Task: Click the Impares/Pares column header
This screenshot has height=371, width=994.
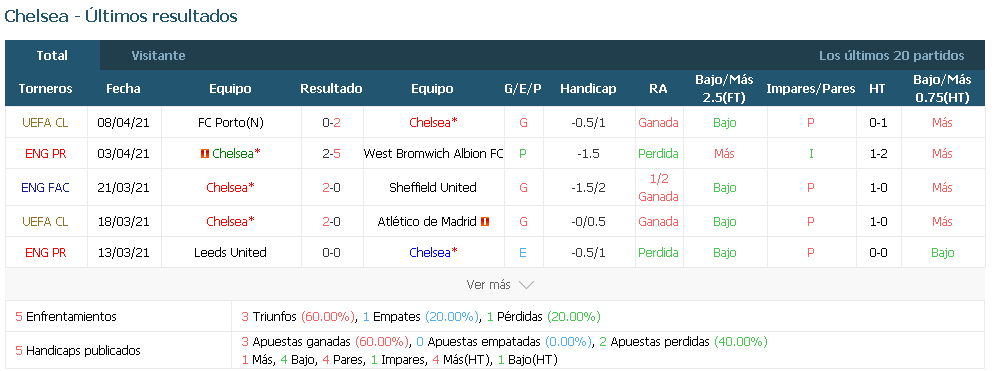Action: pyautogui.click(x=810, y=89)
